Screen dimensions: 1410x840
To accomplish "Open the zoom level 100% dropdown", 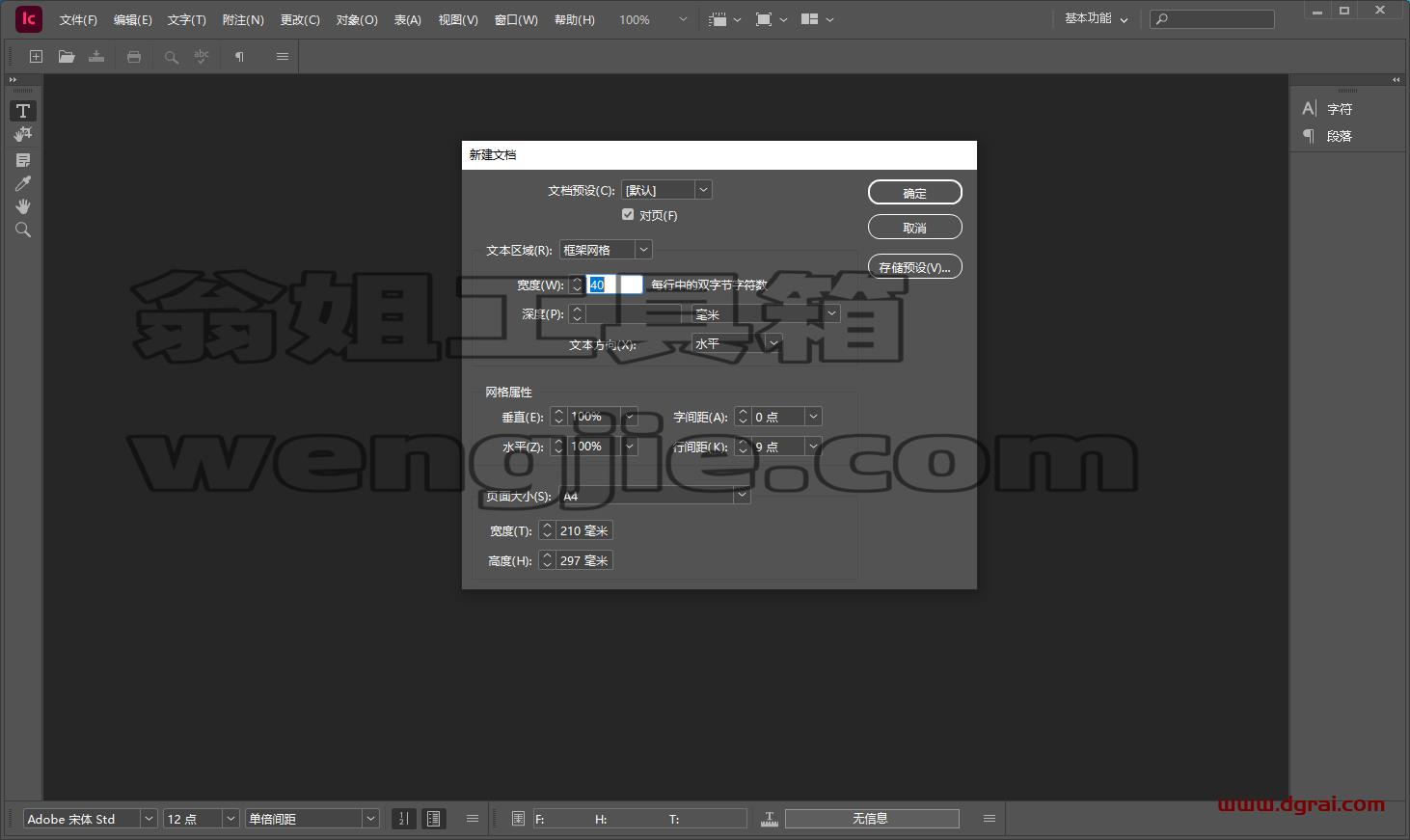I will 683,19.
